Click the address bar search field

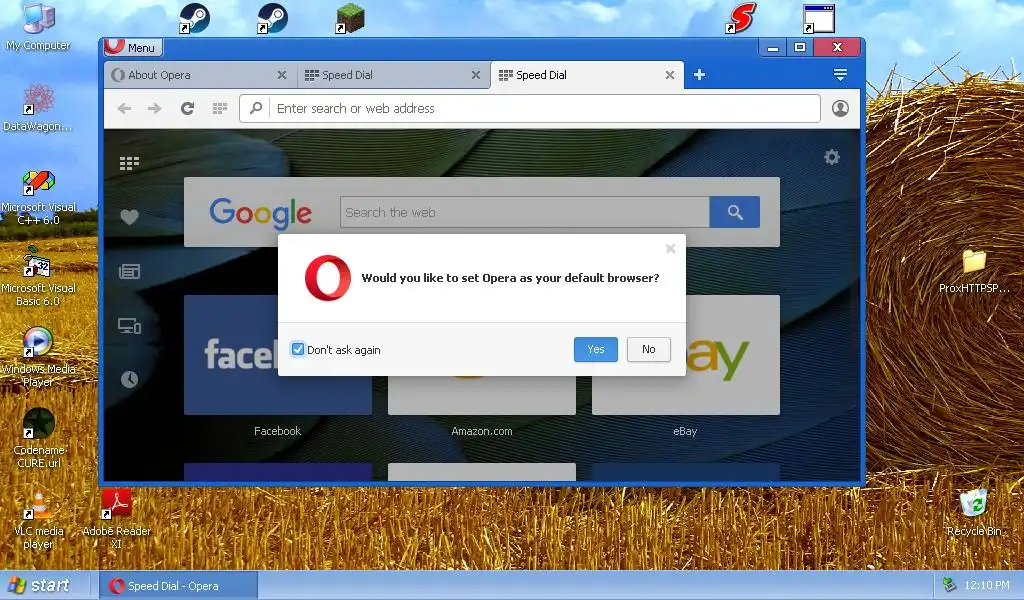[x=530, y=108]
